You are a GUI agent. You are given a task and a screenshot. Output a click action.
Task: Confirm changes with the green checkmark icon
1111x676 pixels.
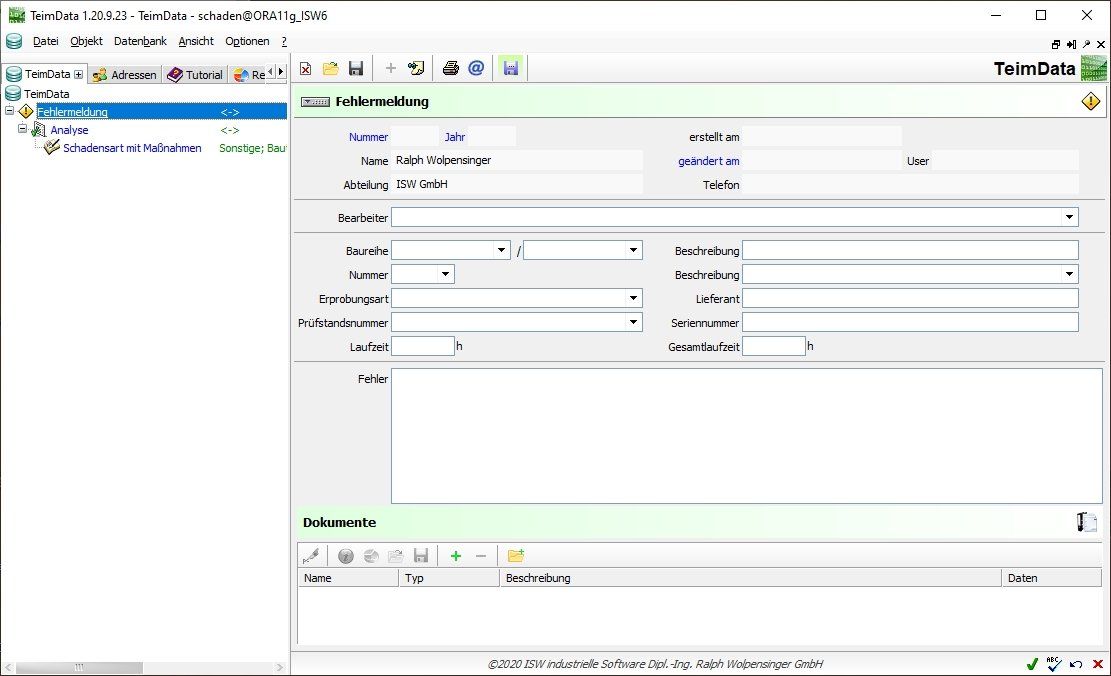(1032, 663)
